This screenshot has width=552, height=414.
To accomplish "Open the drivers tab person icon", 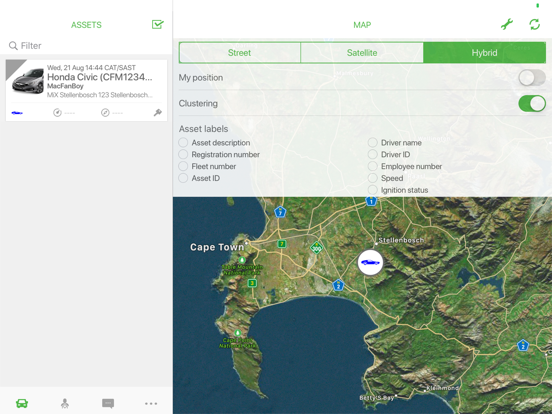I will click(65, 403).
